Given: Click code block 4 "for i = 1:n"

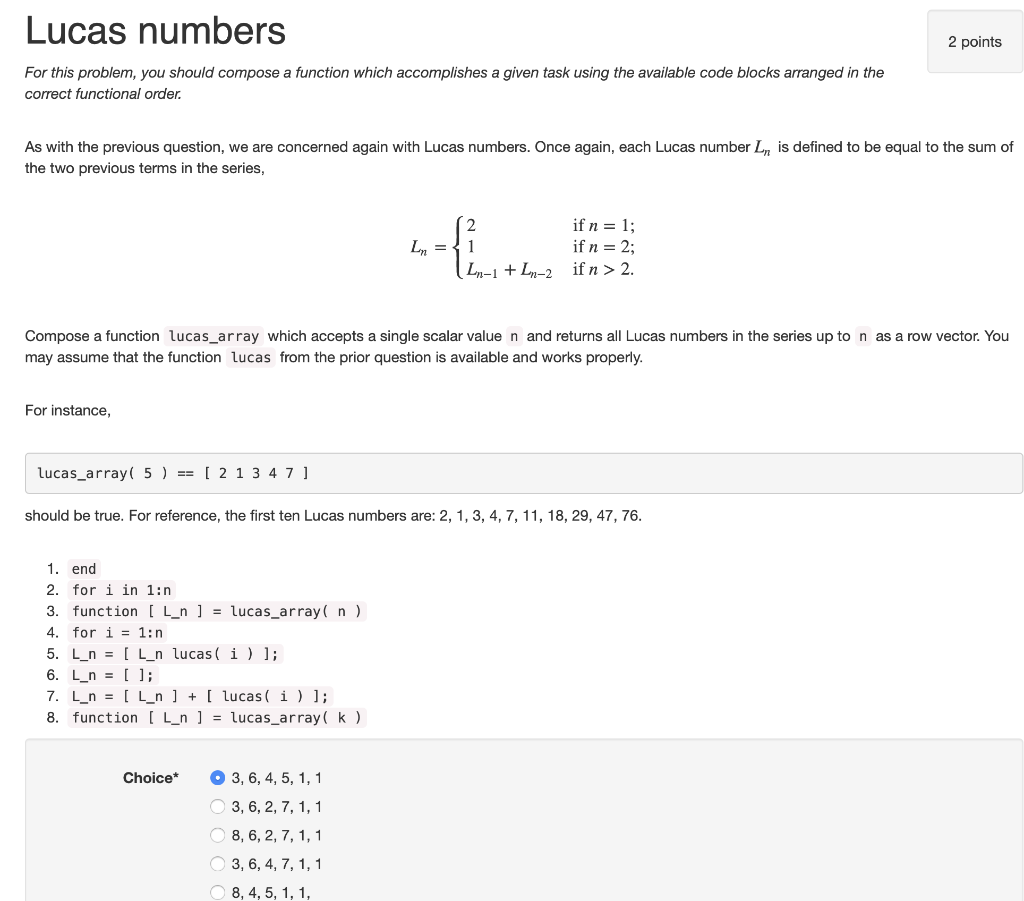Looking at the screenshot, I should [x=117, y=632].
